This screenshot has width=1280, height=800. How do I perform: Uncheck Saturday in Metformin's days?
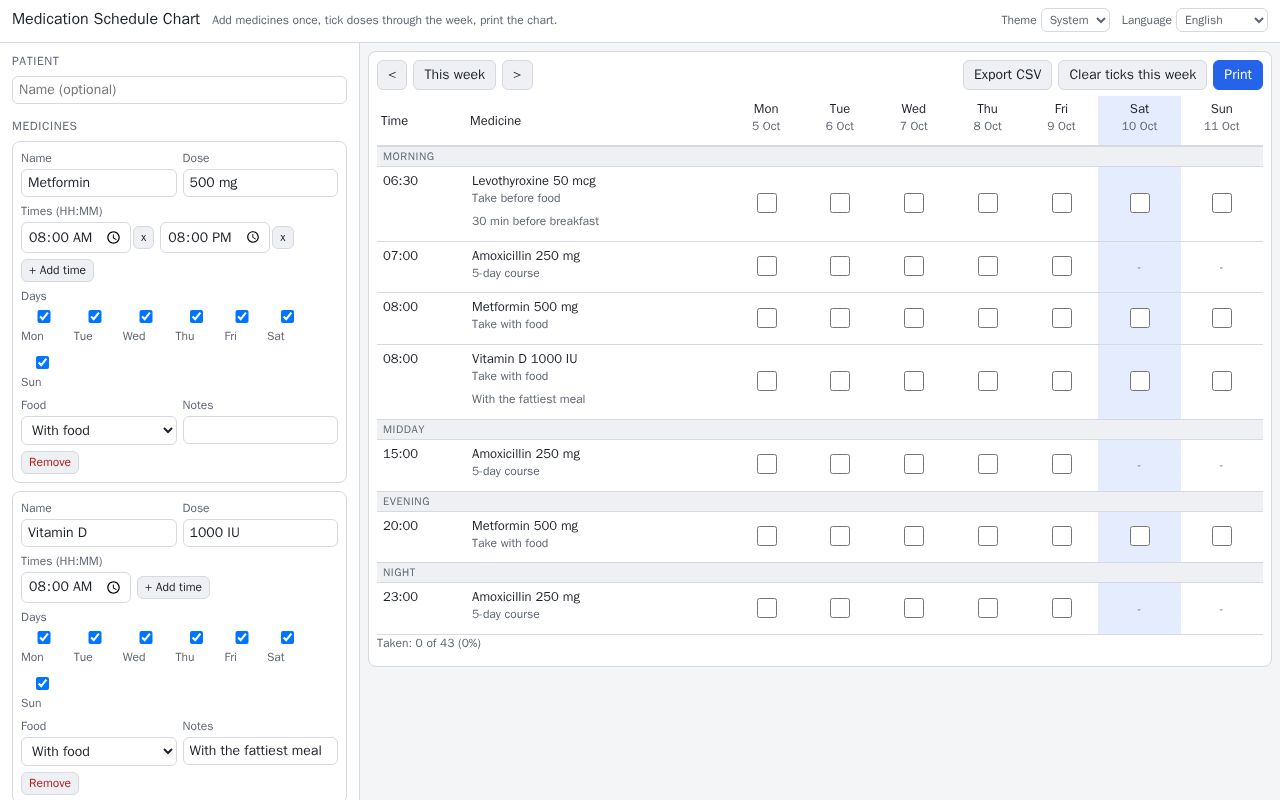287,316
